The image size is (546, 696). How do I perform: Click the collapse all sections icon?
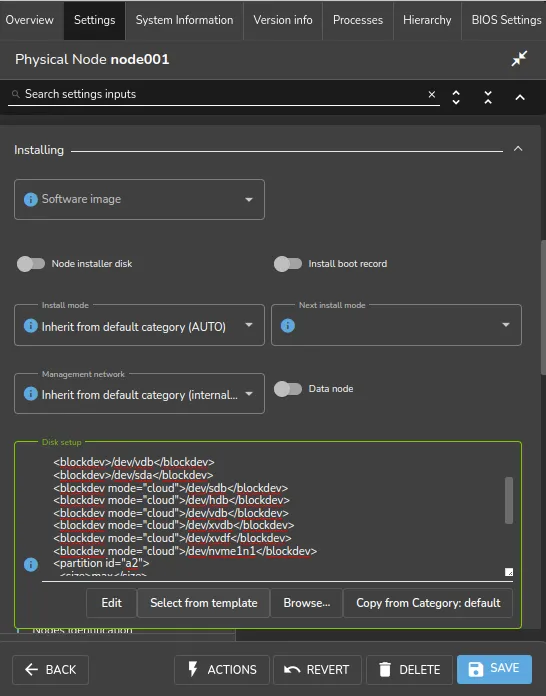[x=488, y=97]
